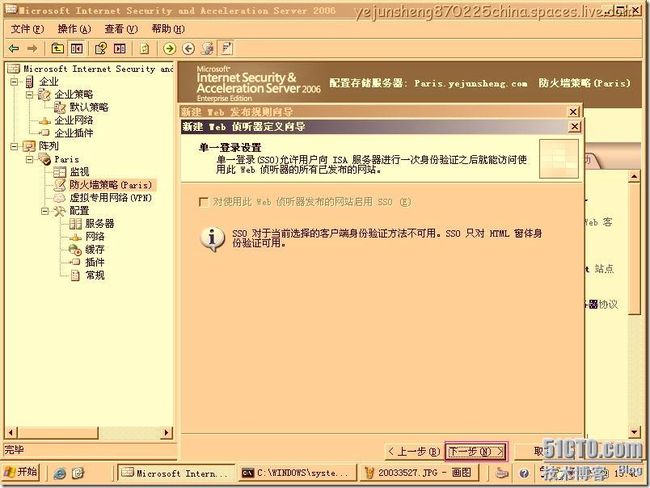Click the Up one level folder icon
The height and width of the screenshot is (488, 650).
pyautogui.click(x=57, y=49)
